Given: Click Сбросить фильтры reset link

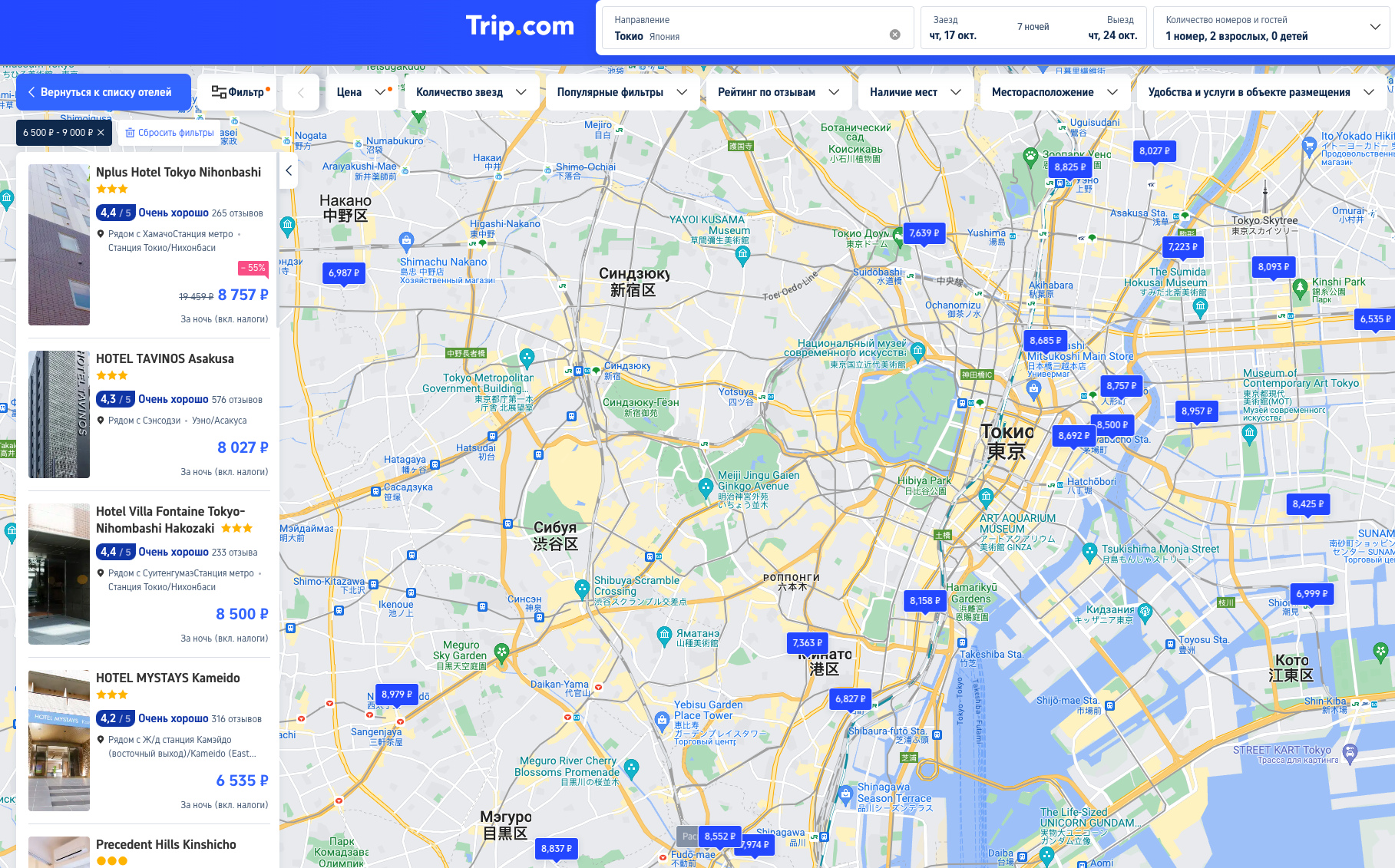Looking at the screenshot, I should click(170, 133).
